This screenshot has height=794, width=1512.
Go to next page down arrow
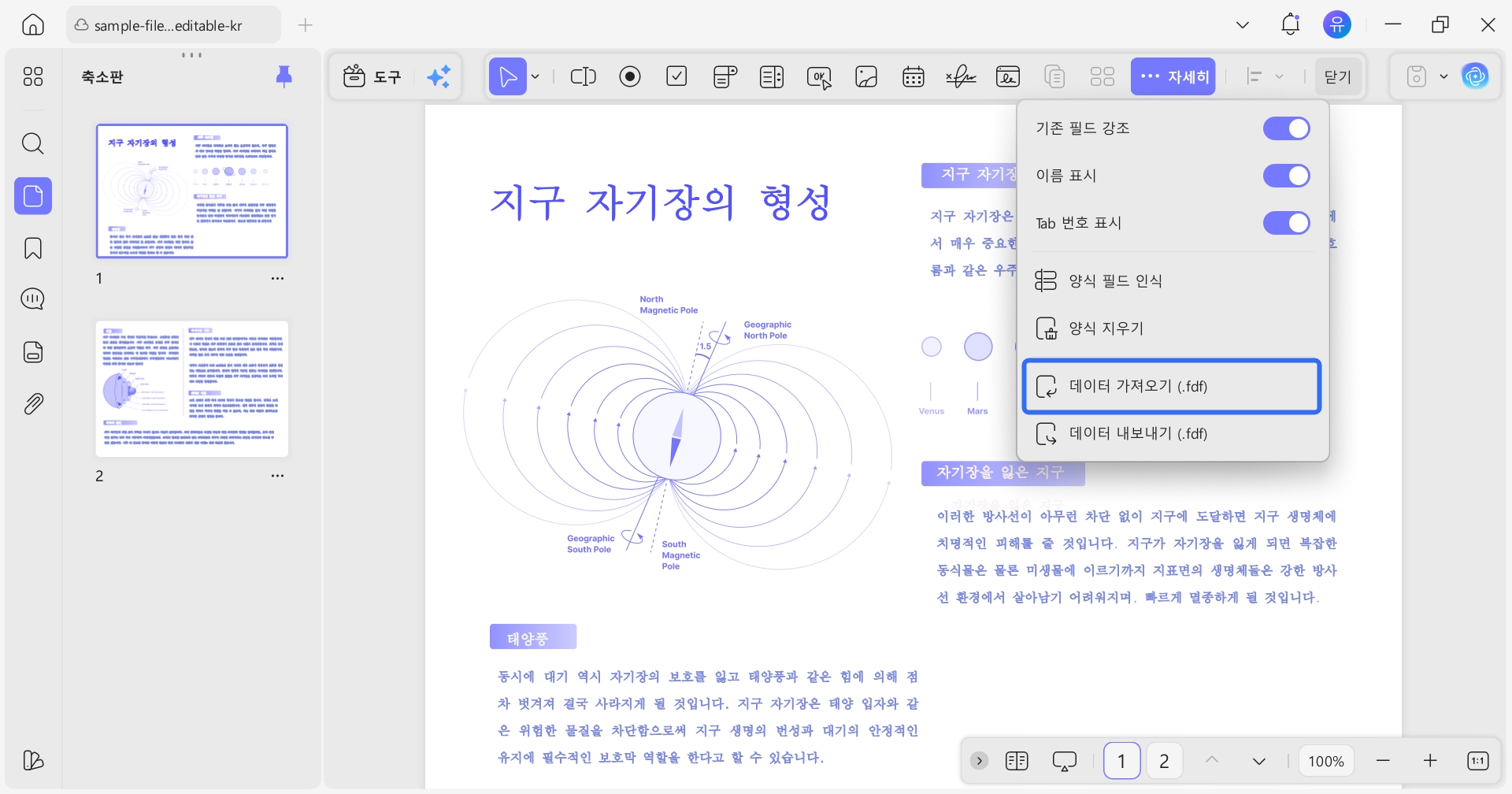point(1259,761)
